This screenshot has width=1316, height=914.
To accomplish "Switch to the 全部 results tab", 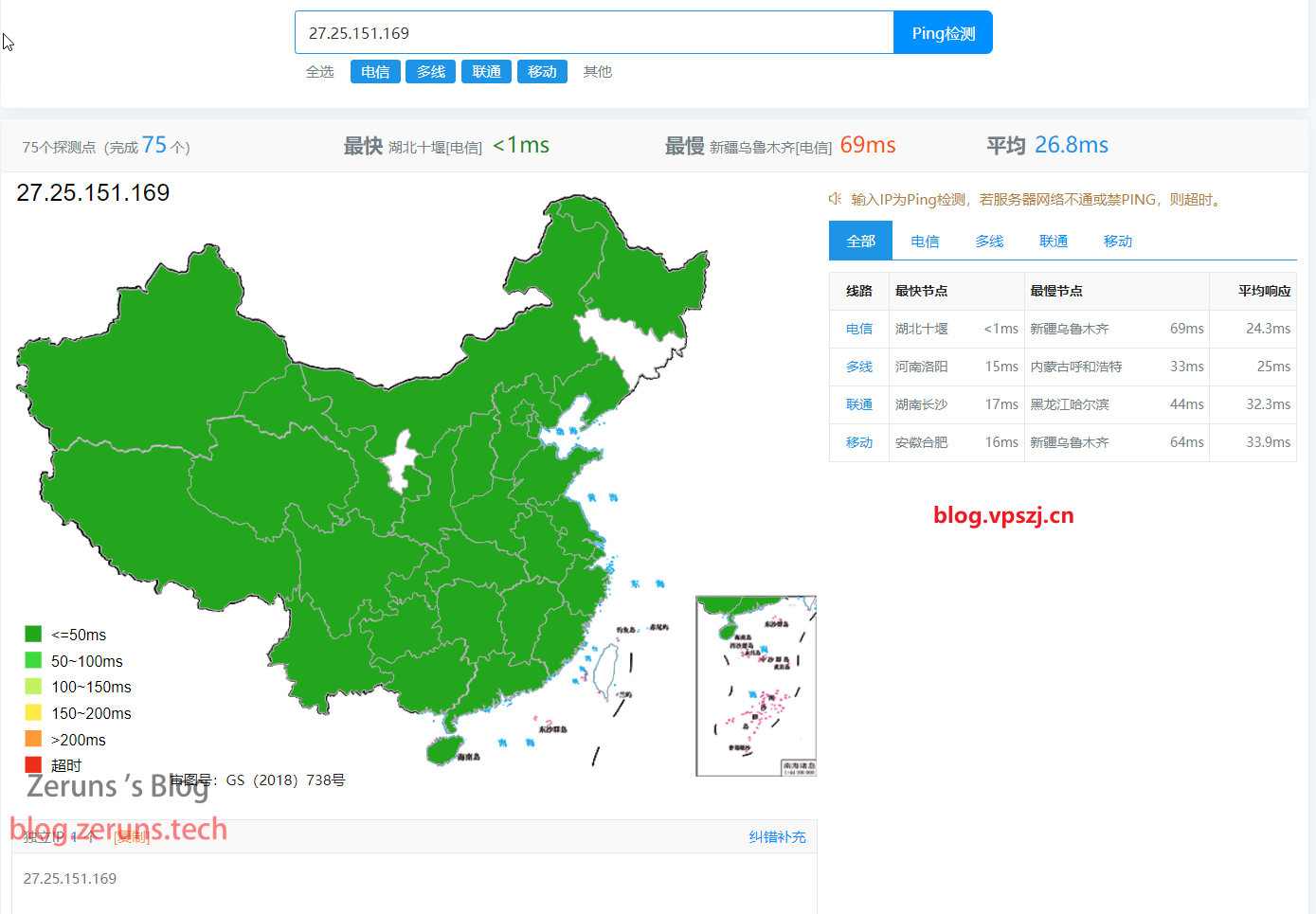I will tap(860, 242).
